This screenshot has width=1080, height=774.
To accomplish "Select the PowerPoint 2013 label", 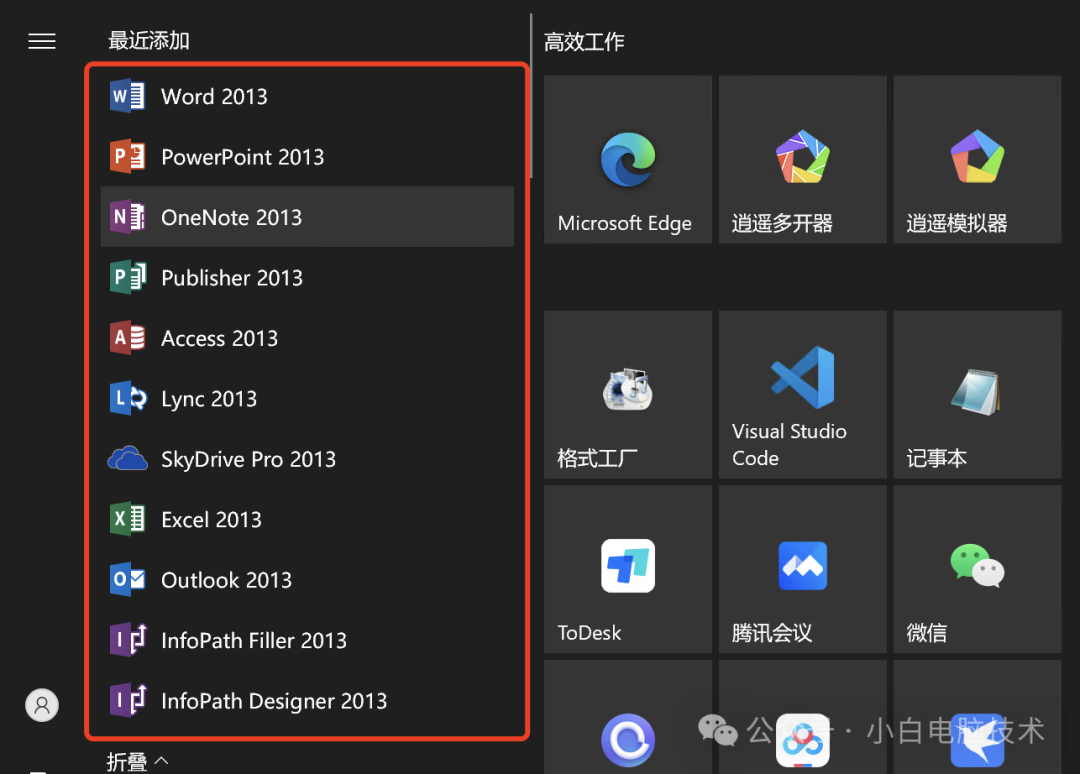I will (242, 157).
